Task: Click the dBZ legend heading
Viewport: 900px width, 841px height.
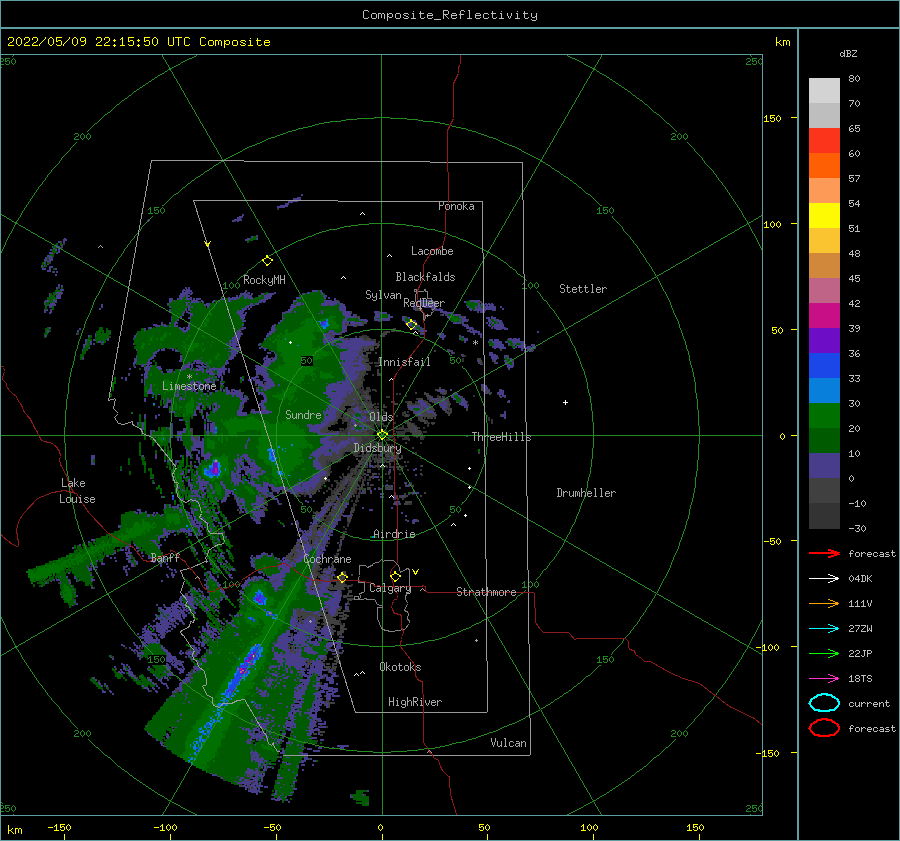Action: coord(848,53)
